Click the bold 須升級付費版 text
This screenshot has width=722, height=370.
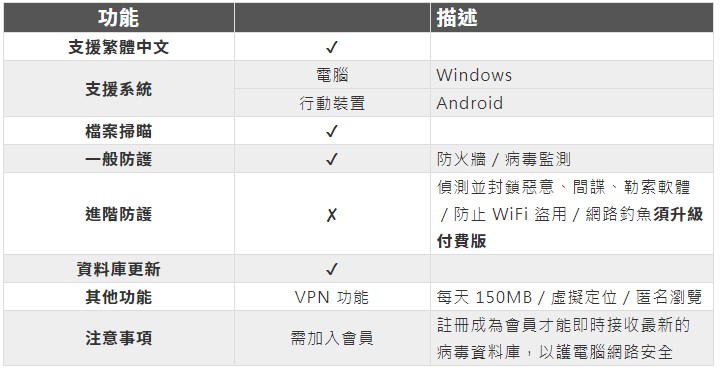(570, 227)
